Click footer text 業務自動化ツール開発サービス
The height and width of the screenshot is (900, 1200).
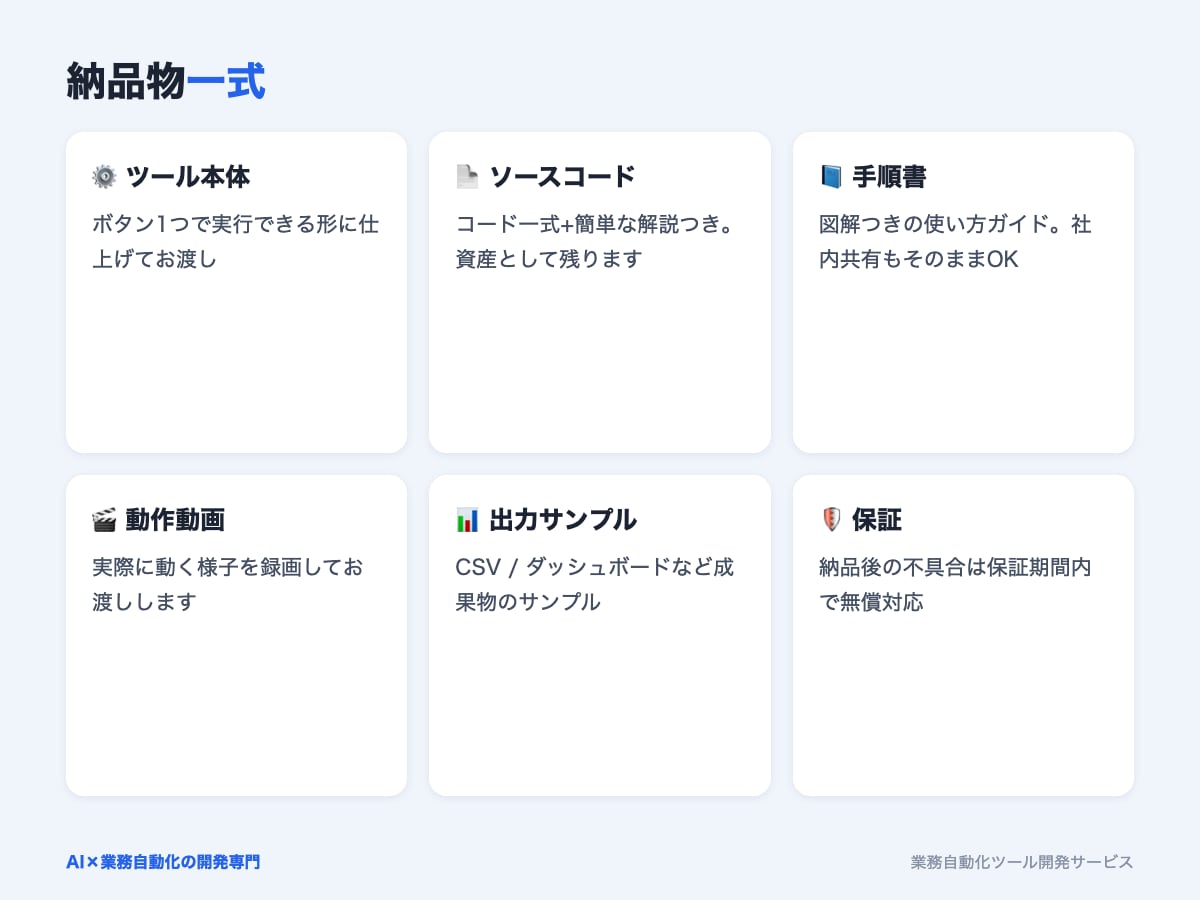1022,861
